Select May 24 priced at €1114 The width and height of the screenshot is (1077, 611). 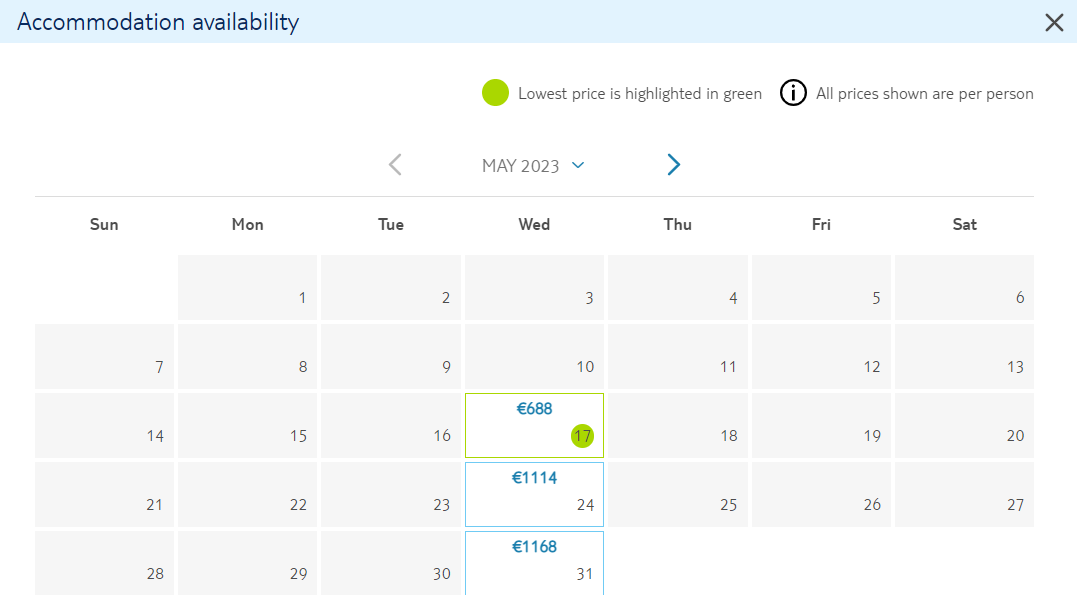(534, 494)
